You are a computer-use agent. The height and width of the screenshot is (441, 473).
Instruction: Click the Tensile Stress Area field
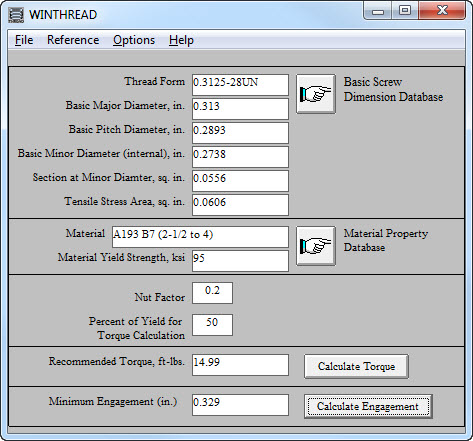[x=240, y=205]
